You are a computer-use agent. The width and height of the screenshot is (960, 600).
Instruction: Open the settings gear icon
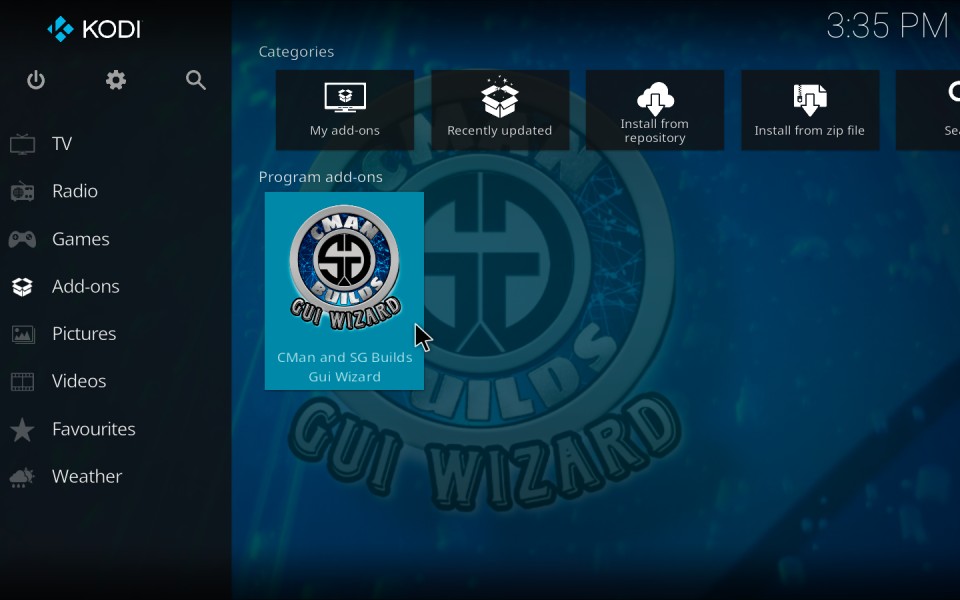pos(116,80)
